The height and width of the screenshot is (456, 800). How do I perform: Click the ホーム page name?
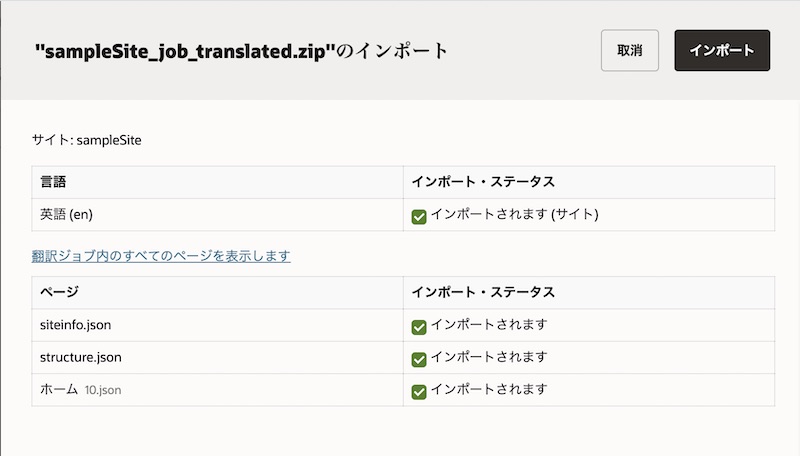tap(59, 390)
